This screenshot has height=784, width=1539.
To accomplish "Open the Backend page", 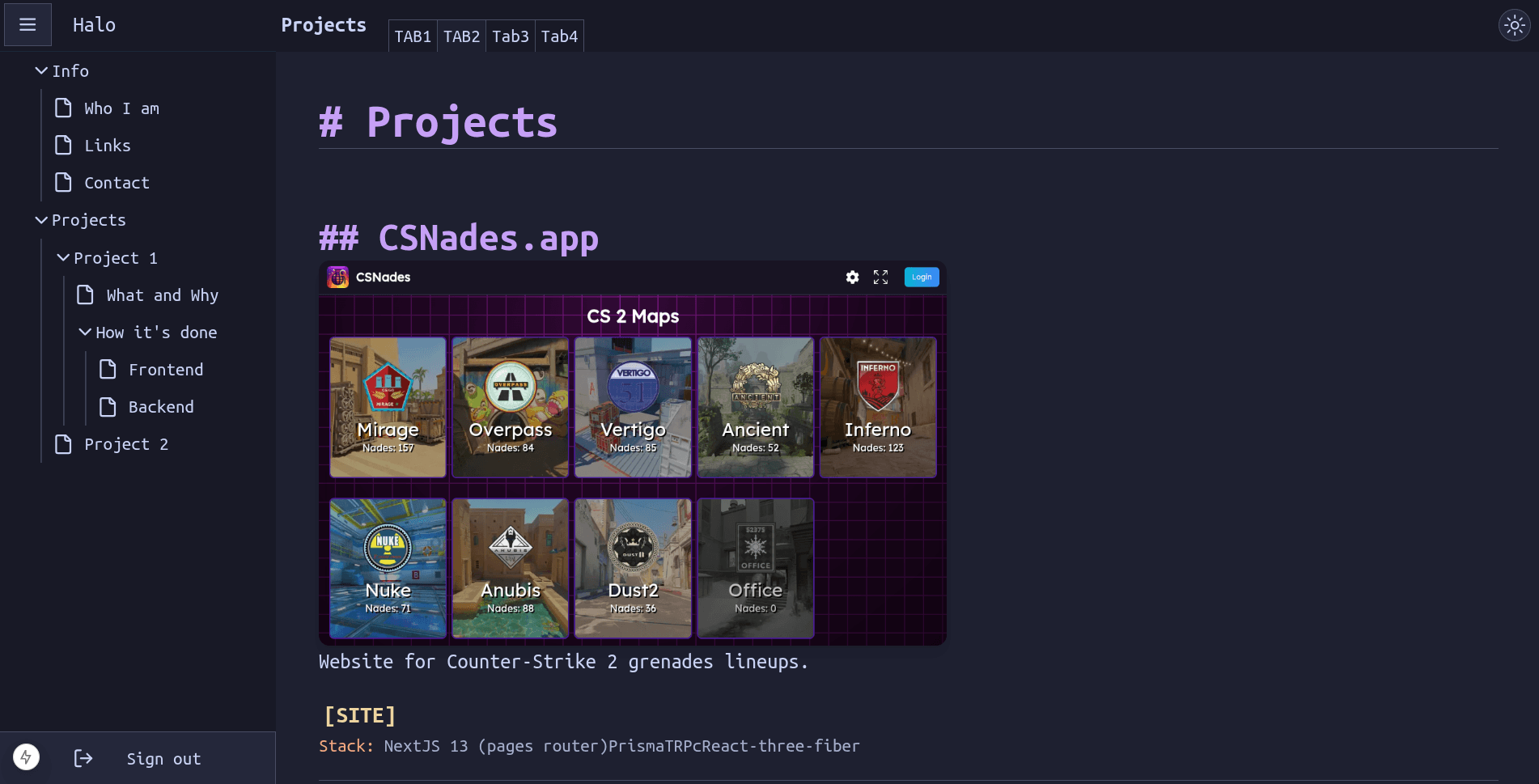I will point(161,407).
